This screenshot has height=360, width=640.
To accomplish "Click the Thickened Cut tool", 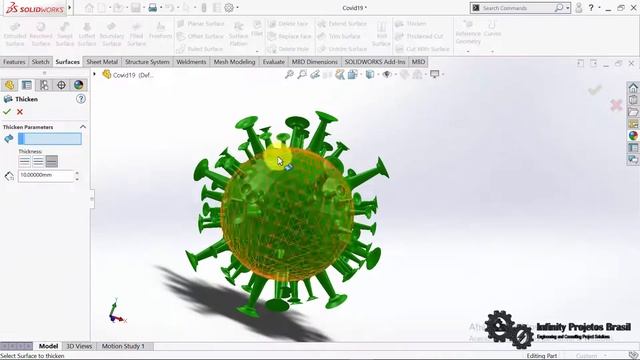I will 419,36.
